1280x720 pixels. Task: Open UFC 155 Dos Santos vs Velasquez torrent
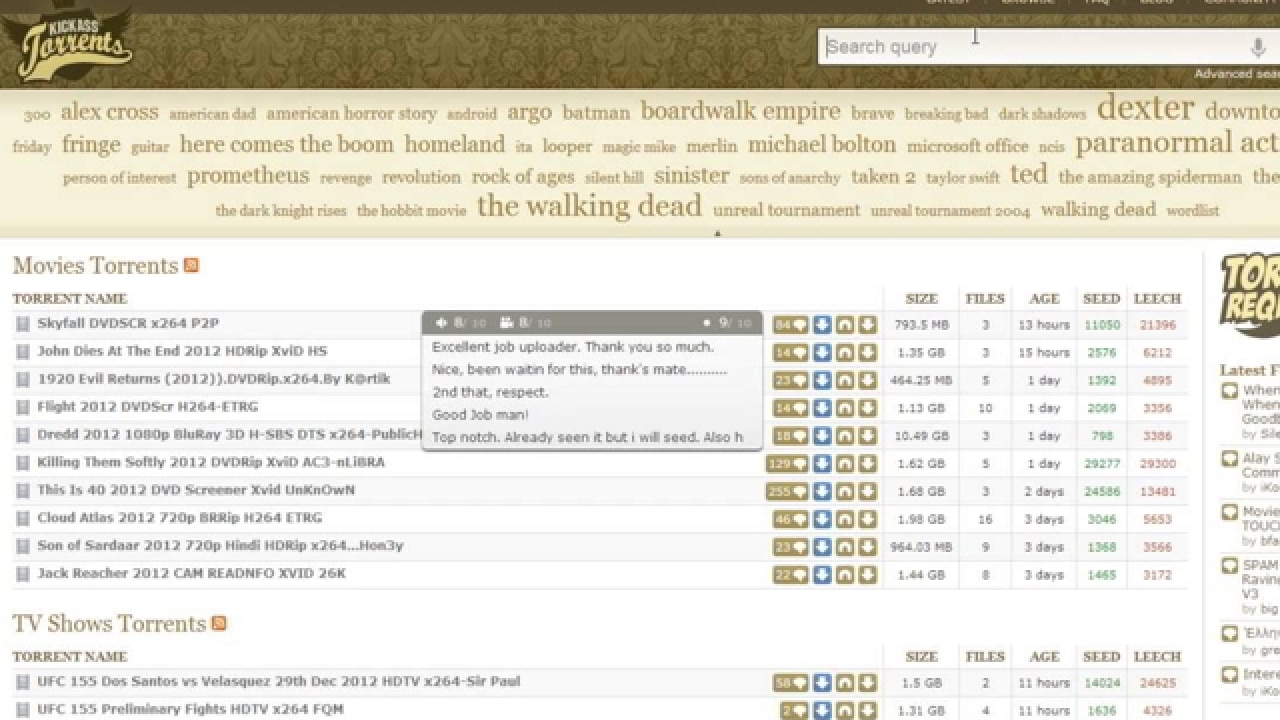[x=279, y=682]
